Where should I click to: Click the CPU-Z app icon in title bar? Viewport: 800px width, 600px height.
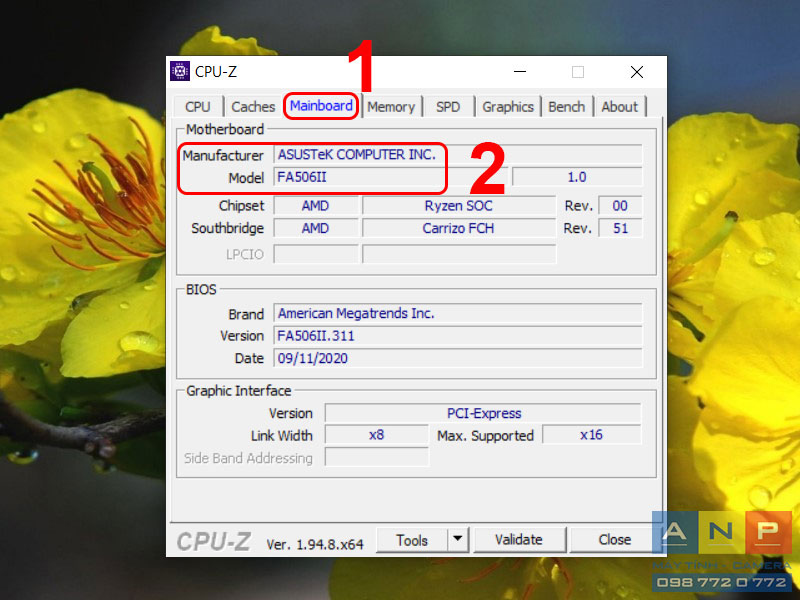pyautogui.click(x=180, y=71)
